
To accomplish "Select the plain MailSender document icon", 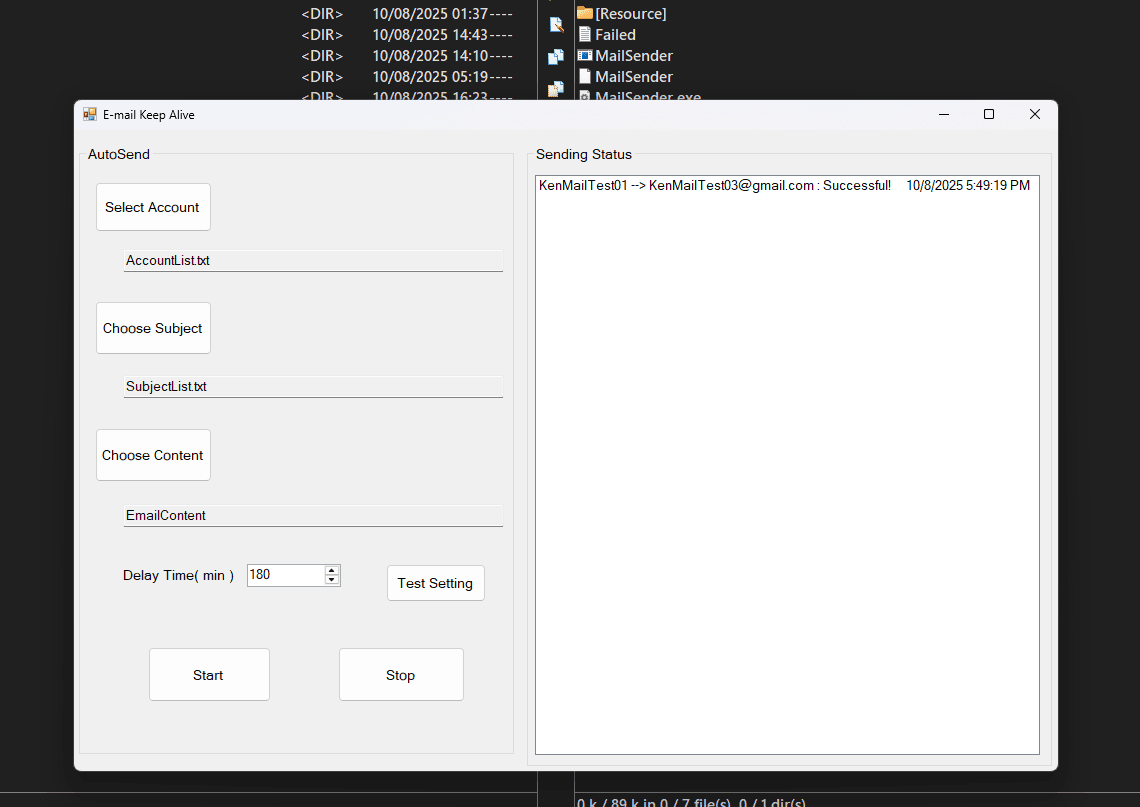I will click(x=584, y=76).
